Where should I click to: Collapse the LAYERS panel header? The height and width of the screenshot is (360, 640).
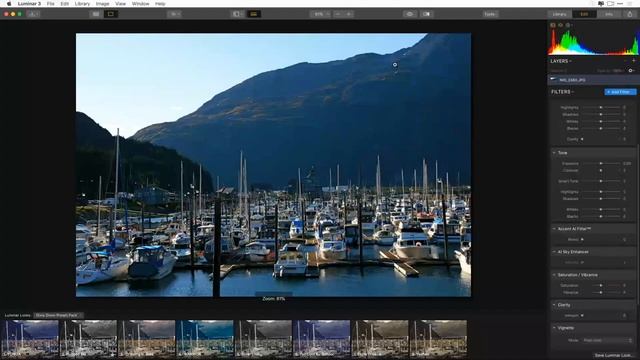(561, 61)
